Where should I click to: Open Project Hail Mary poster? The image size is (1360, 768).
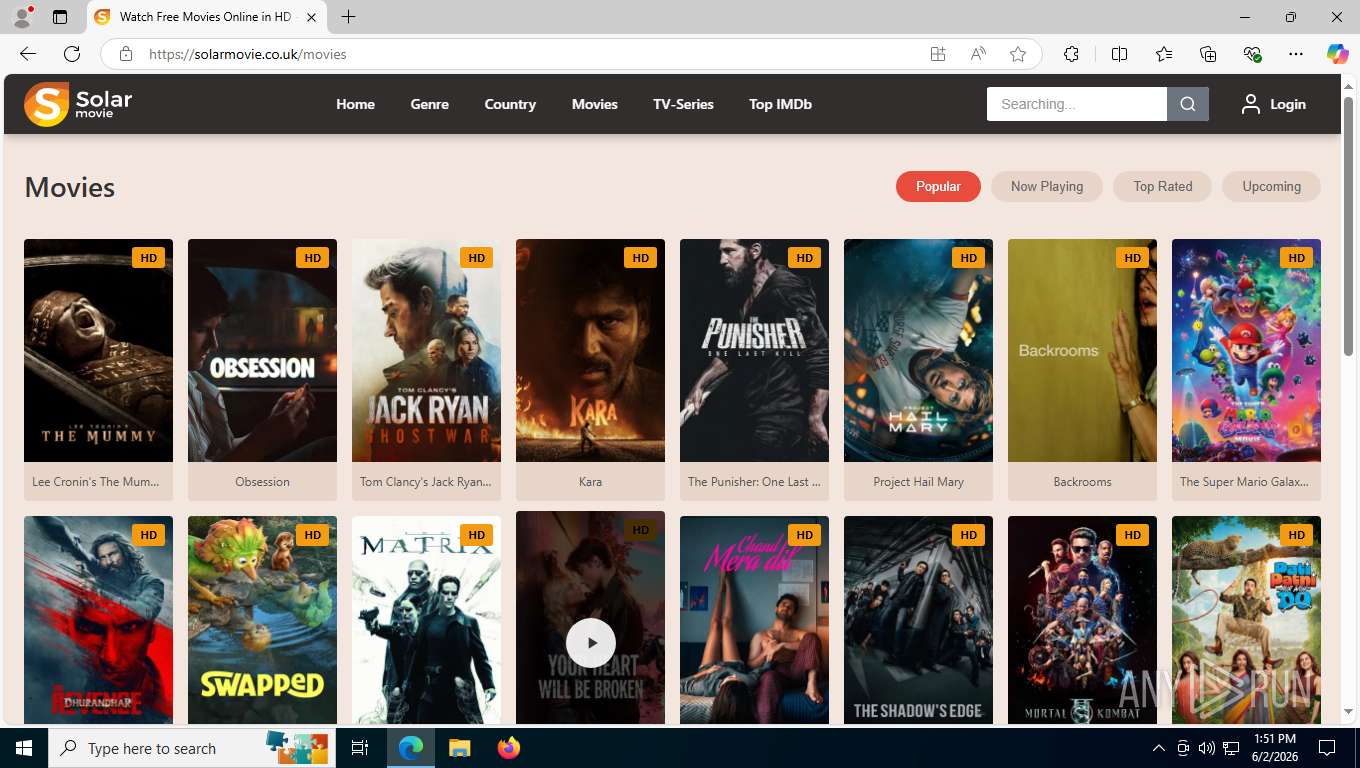tap(918, 350)
